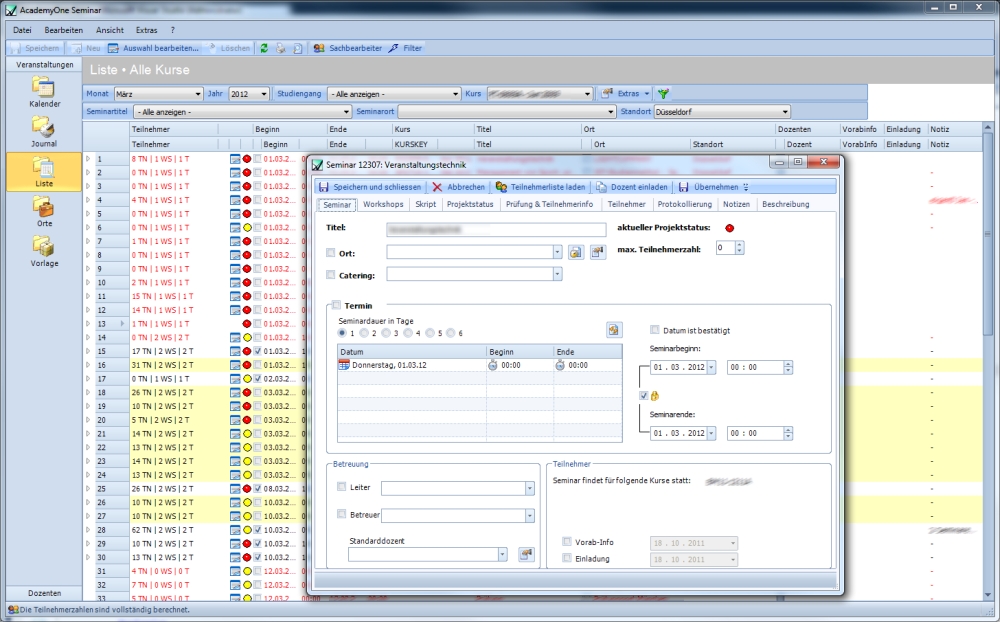Screen dimensions: 1000x622
Task: Click the Teilnehmerliste laden icon
Action: tap(502, 187)
